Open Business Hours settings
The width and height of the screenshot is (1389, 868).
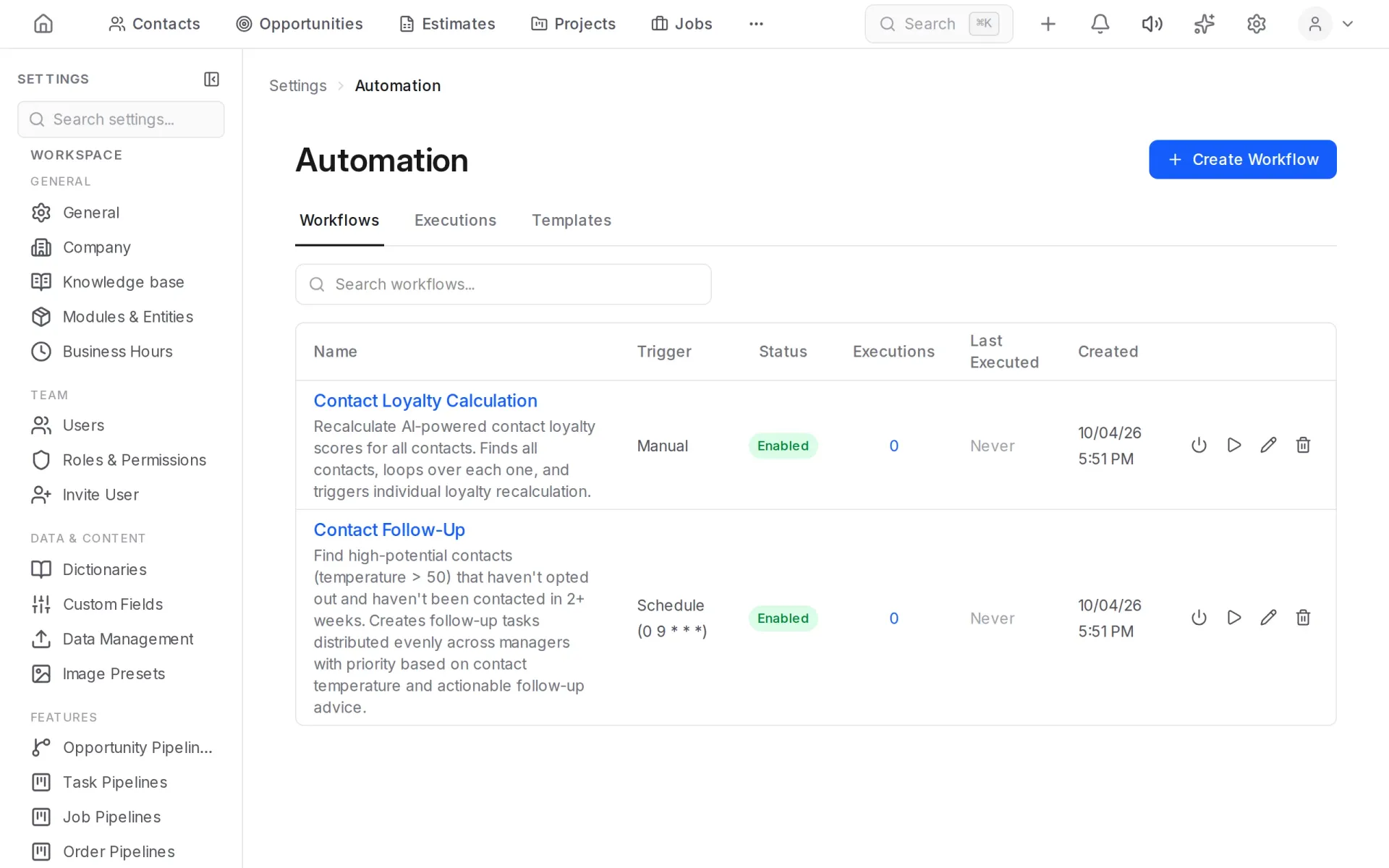click(102, 352)
